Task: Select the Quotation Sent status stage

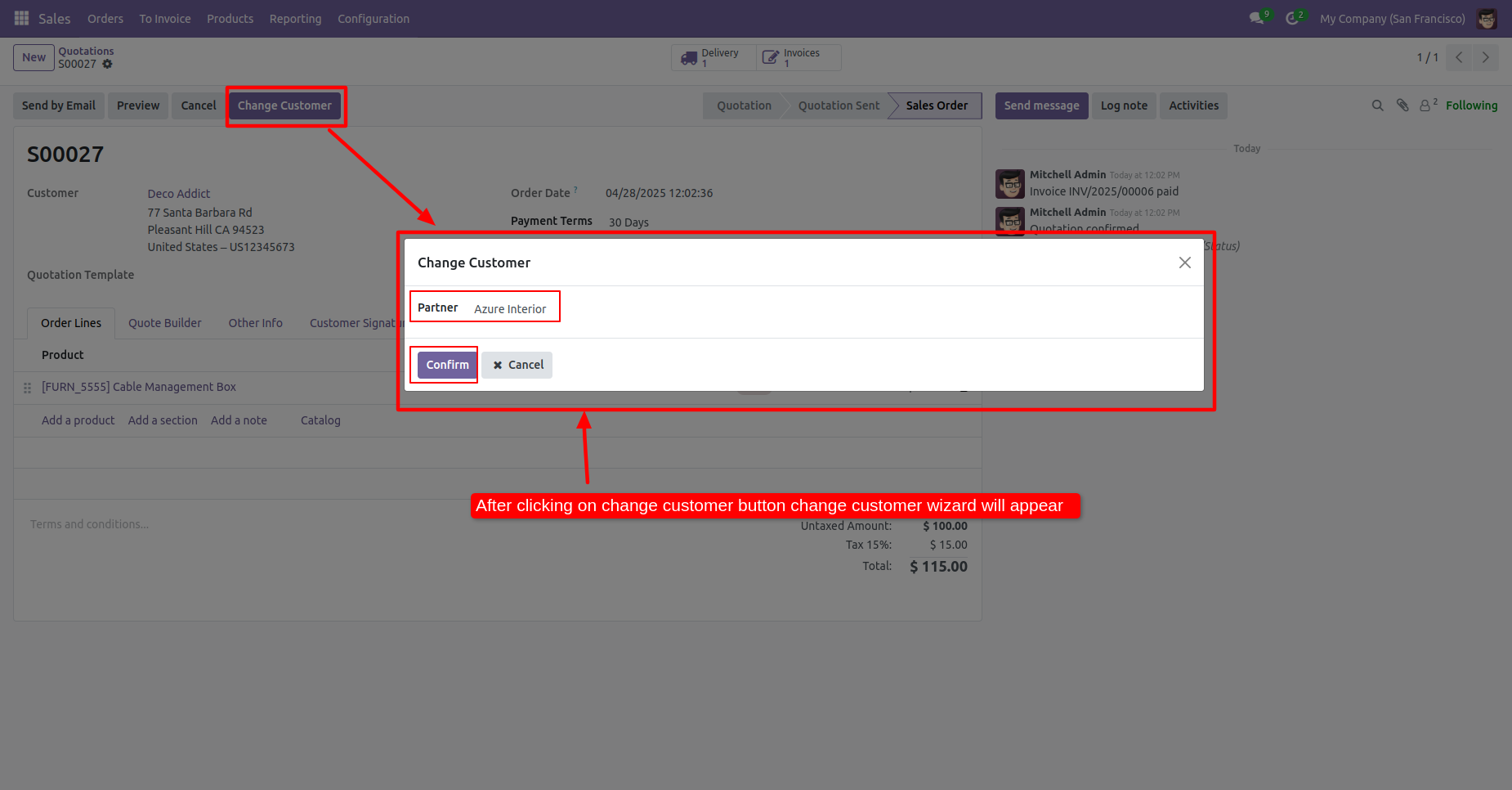Action: pos(839,105)
